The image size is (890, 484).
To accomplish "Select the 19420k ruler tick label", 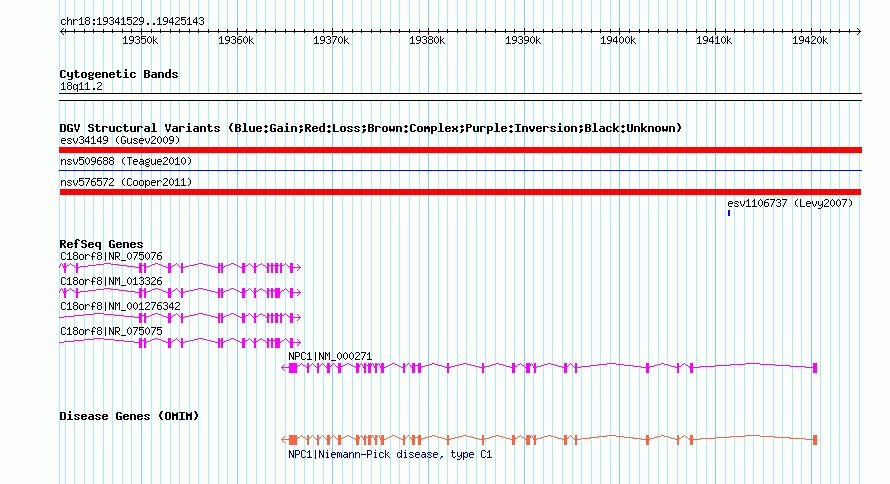I will [810, 40].
